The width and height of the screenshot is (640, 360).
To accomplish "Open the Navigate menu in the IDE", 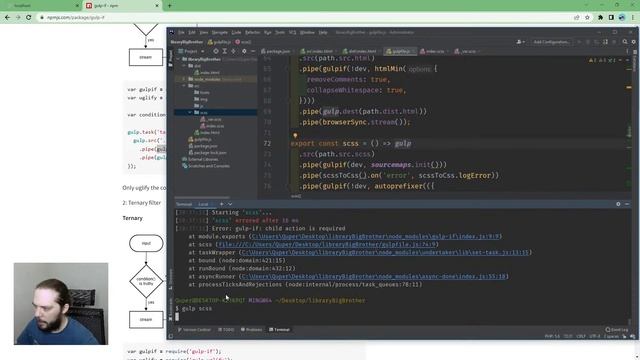I will [220, 32].
